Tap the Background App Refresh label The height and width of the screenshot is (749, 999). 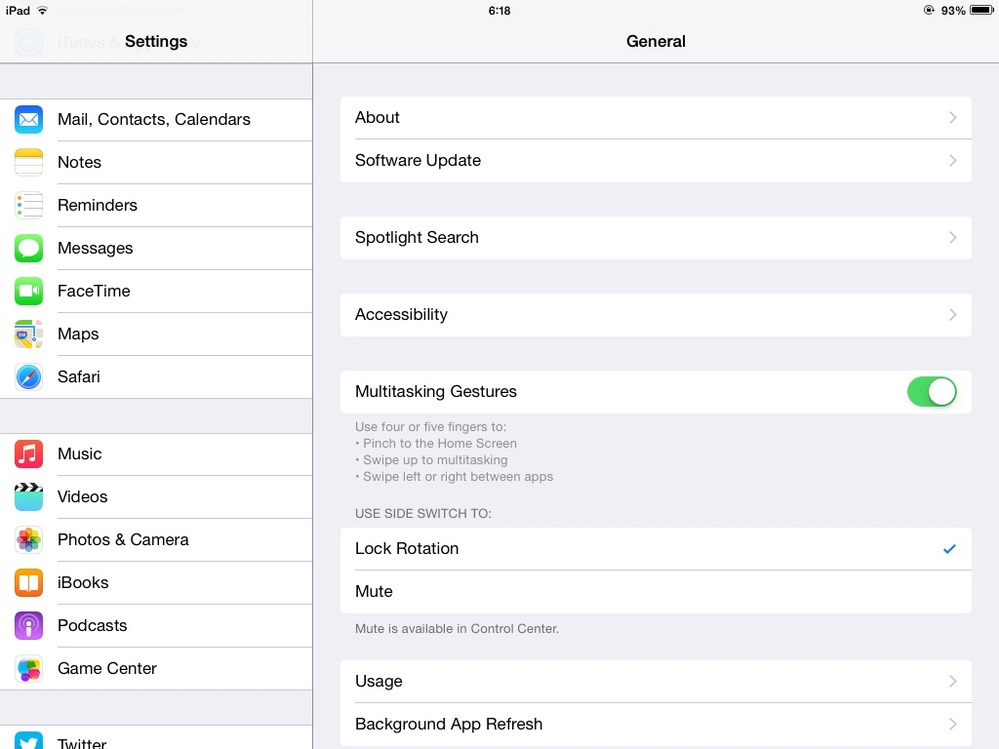[x=449, y=724]
